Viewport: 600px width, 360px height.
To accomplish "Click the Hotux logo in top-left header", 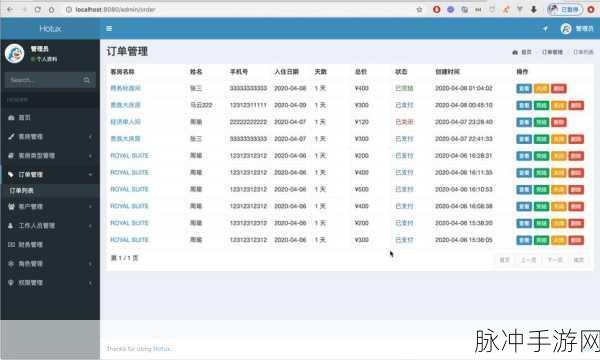I will pos(50,29).
